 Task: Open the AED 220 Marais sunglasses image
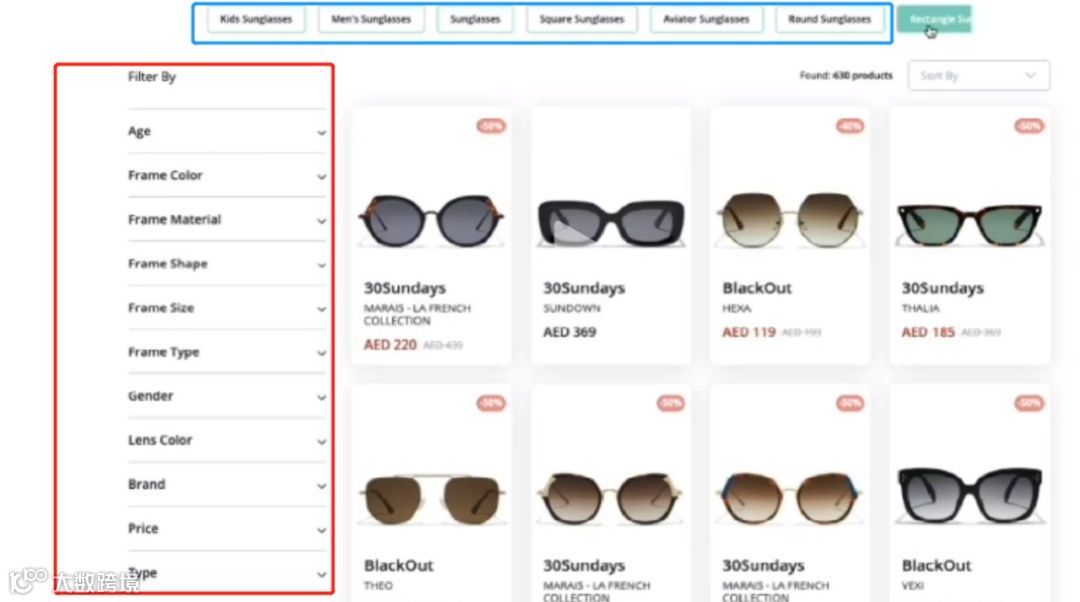click(x=431, y=220)
